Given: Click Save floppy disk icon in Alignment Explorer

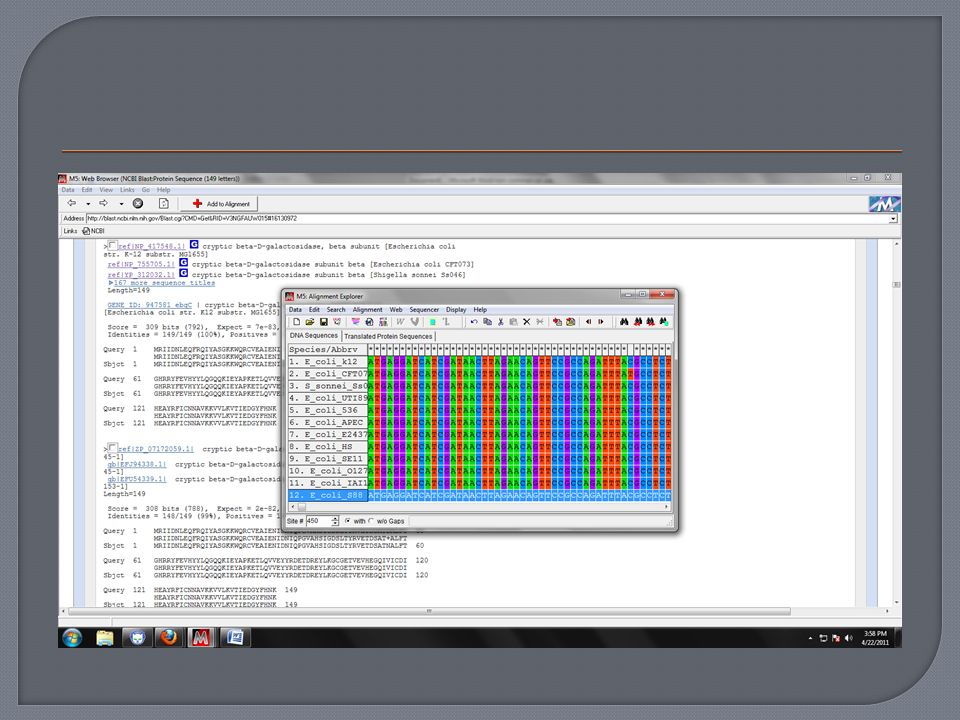Looking at the screenshot, I should (324, 322).
